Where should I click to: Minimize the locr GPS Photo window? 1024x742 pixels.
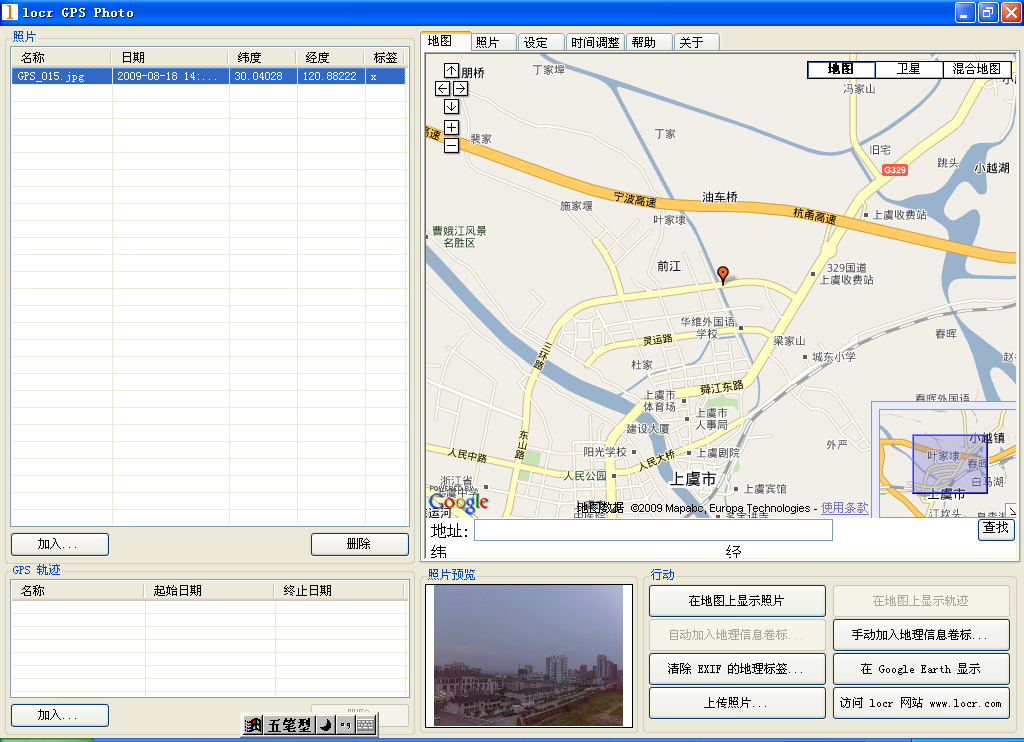(965, 12)
